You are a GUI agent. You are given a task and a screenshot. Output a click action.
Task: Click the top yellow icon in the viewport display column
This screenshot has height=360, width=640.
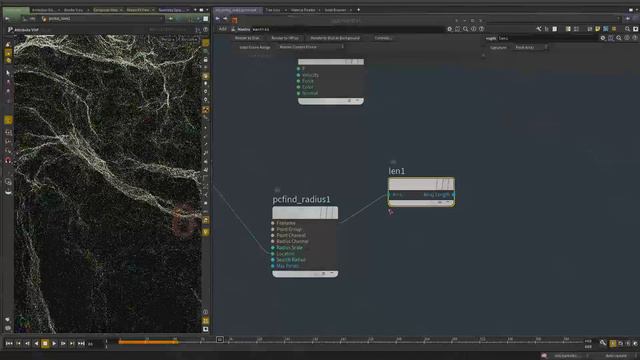(x=205, y=43)
